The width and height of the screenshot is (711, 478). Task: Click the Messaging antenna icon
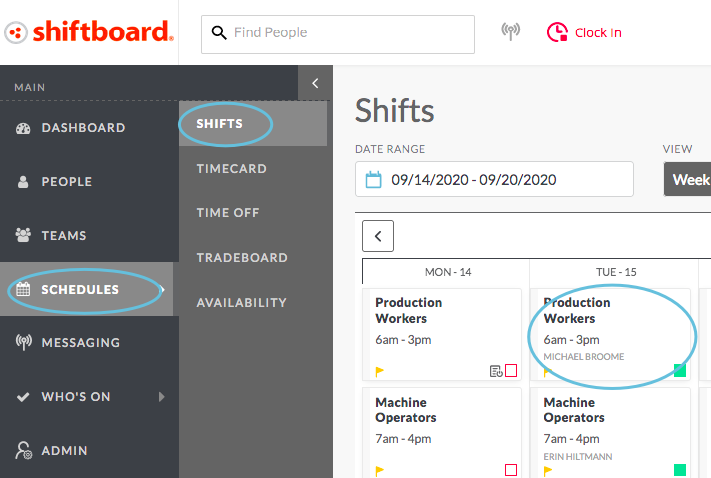point(24,342)
